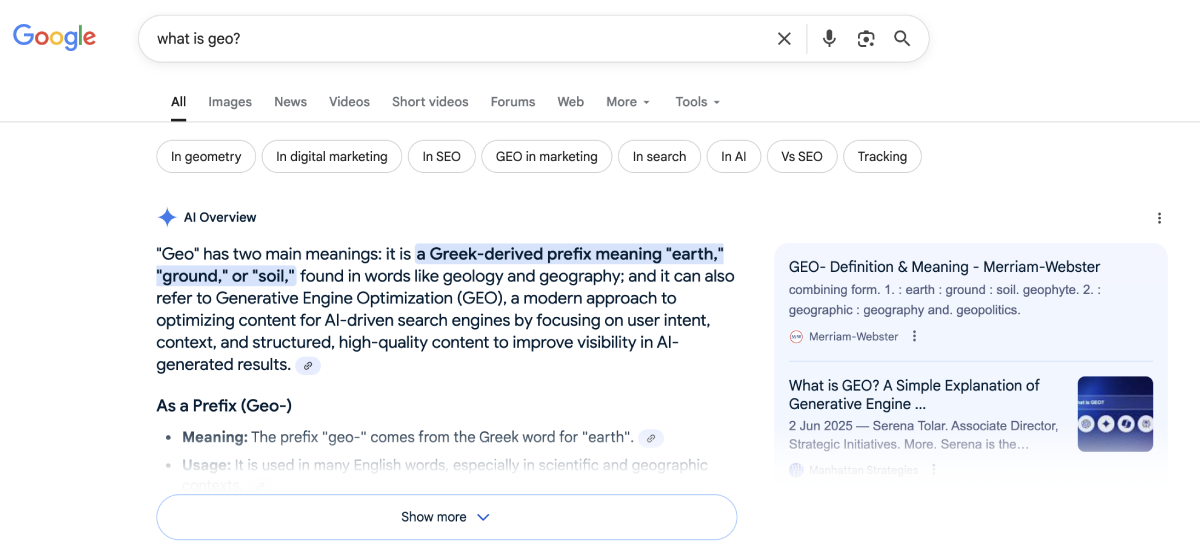Viewport: 1200px width, 554px height.
Task: Click the "AI Overview" label
Action: 220,217
